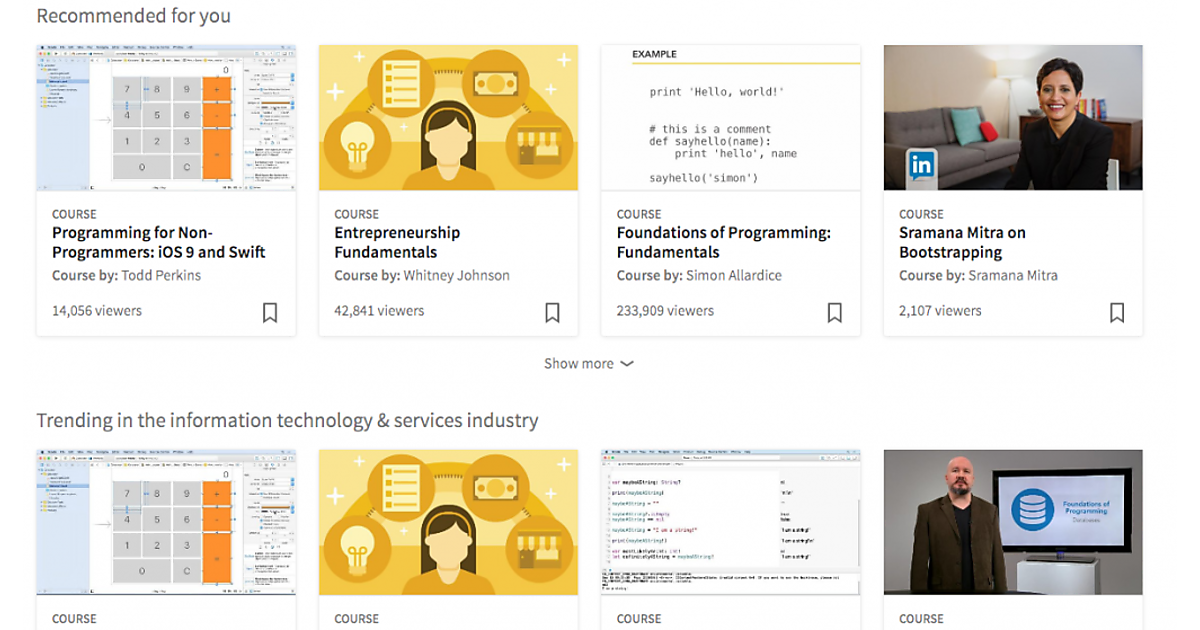Open Foundations of Programming: Fundamentals title
Image resolution: width=1200 pixels, height=630 pixels.
tap(723, 242)
